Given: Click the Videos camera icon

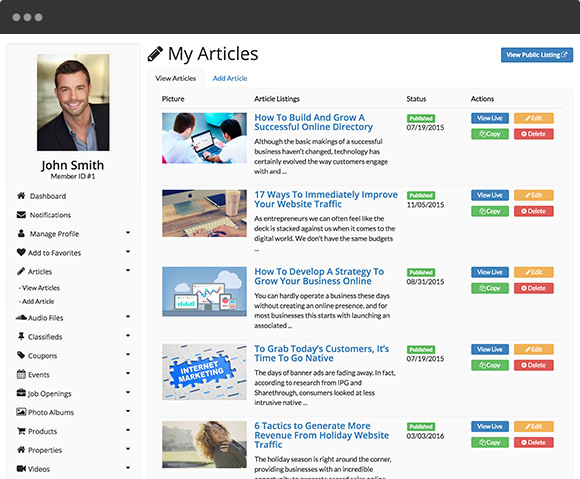Looking at the screenshot, I should [21, 469].
